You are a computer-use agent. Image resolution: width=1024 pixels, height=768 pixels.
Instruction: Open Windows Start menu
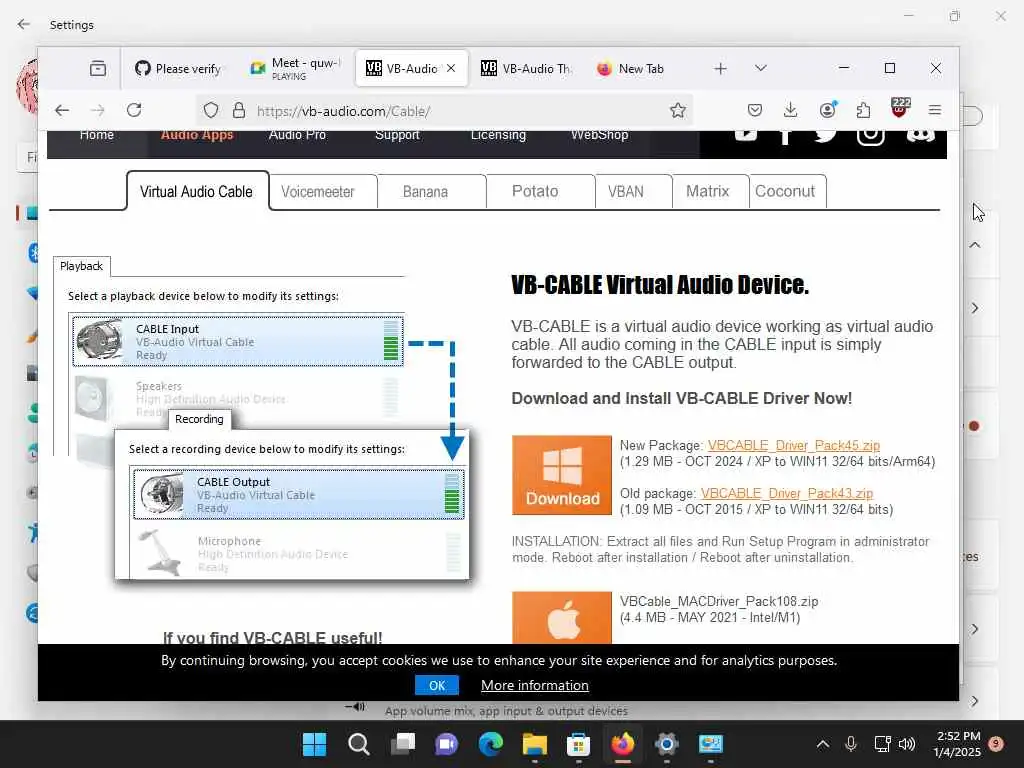(x=314, y=744)
